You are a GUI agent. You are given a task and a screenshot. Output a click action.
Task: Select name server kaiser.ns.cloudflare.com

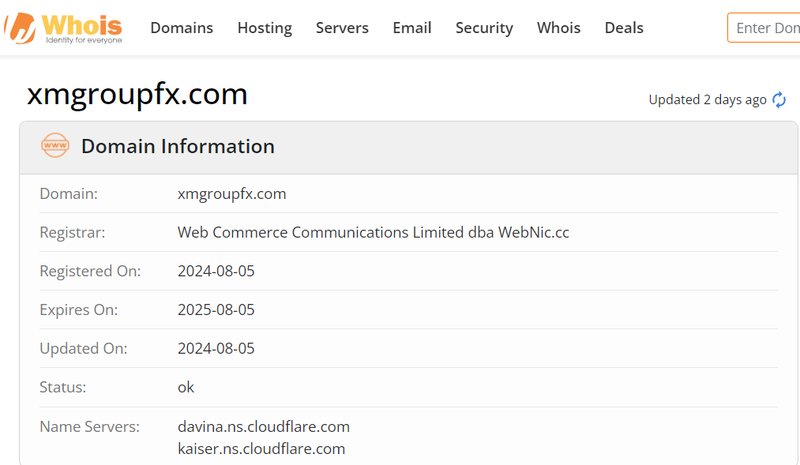(x=261, y=449)
